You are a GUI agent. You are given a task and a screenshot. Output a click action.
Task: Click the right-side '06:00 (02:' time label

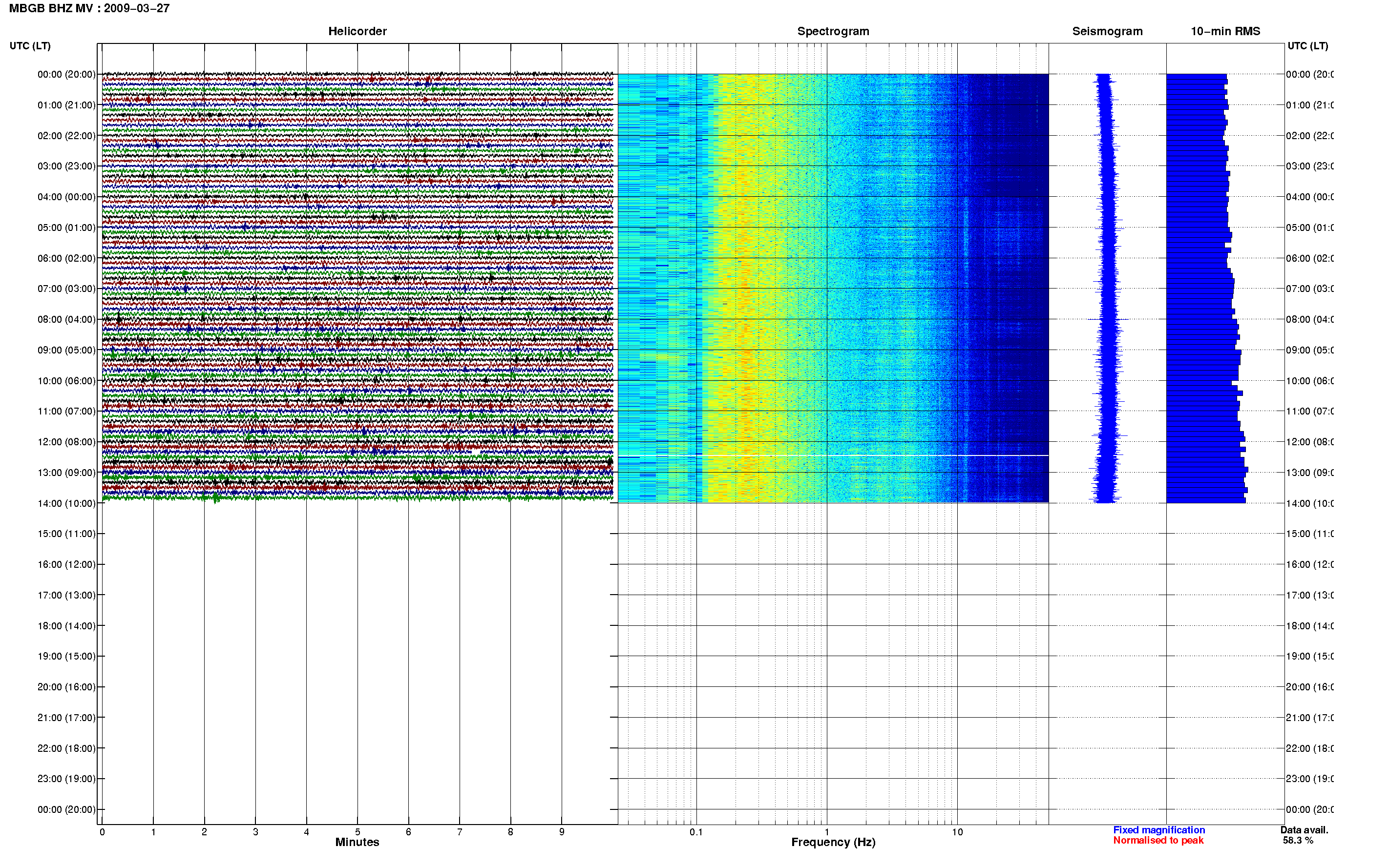1310,258
